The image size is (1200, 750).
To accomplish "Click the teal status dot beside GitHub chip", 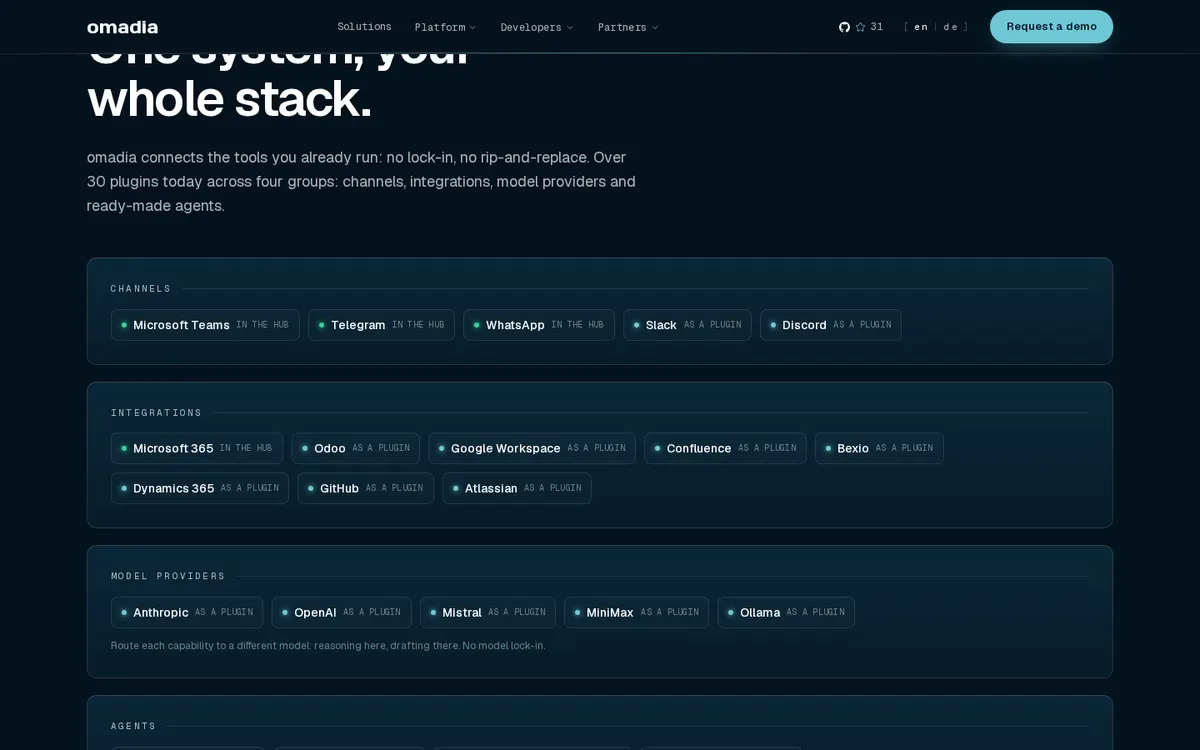I will click(311, 488).
